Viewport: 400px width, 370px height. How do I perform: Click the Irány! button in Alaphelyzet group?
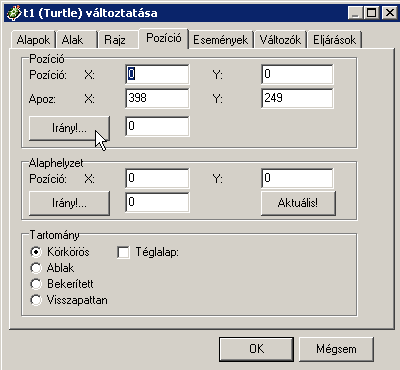click(x=69, y=203)
